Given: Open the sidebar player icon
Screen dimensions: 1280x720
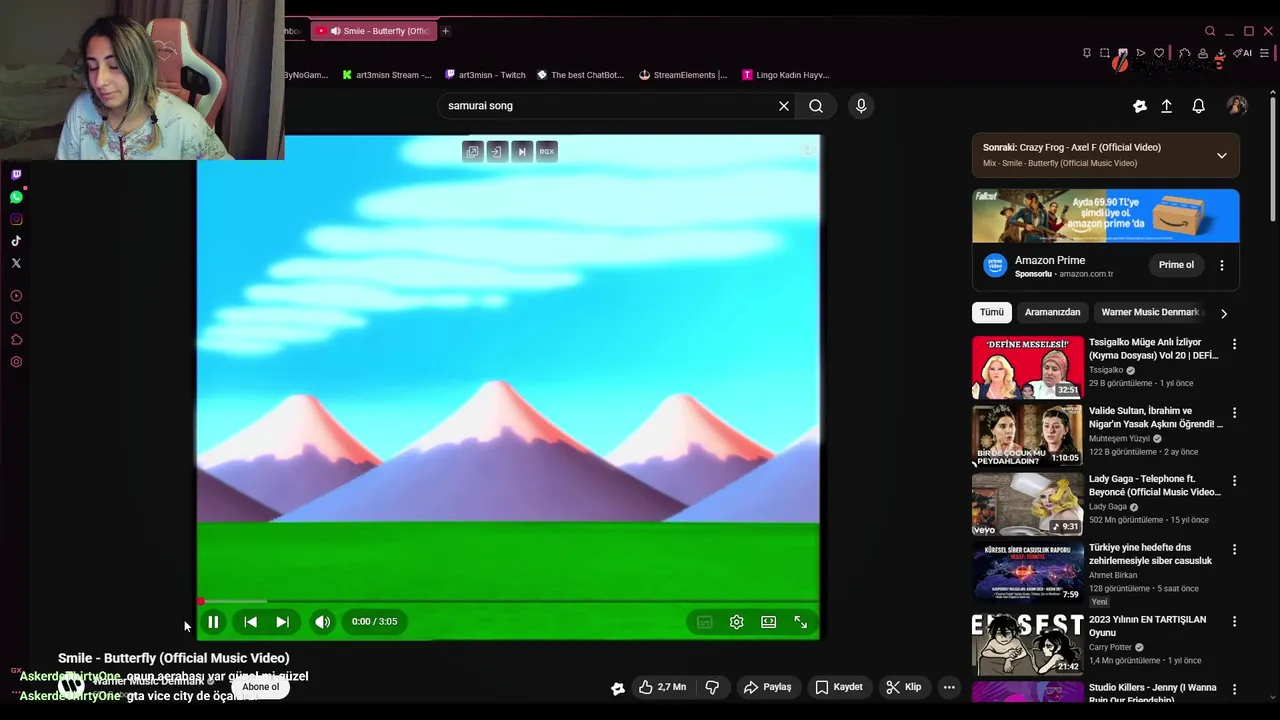Looking at the screenshot, I should [x=16, y=296].
